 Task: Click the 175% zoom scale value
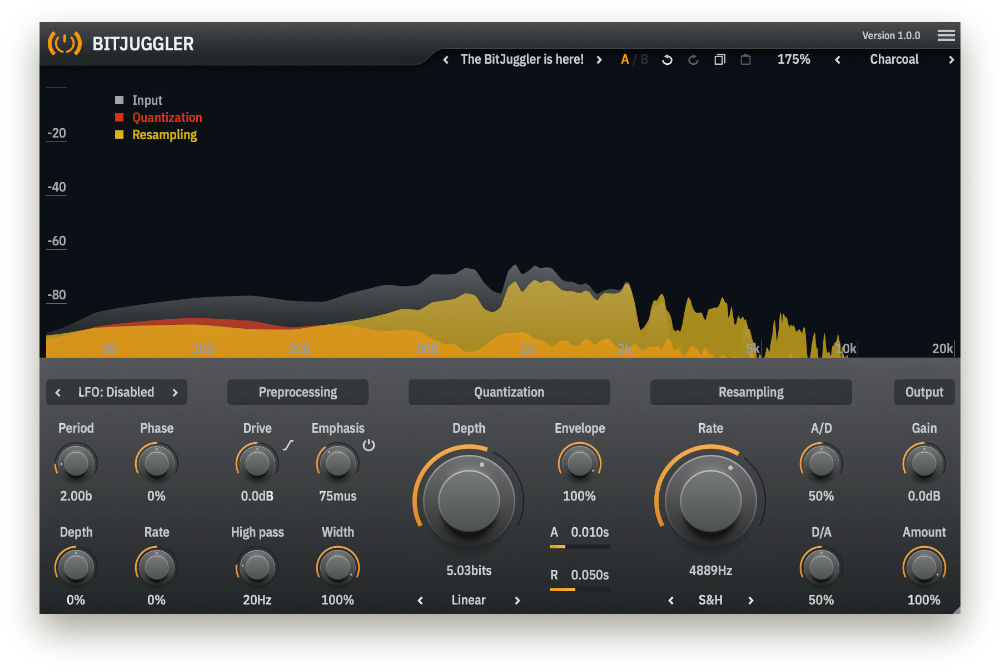pos(793,59)
